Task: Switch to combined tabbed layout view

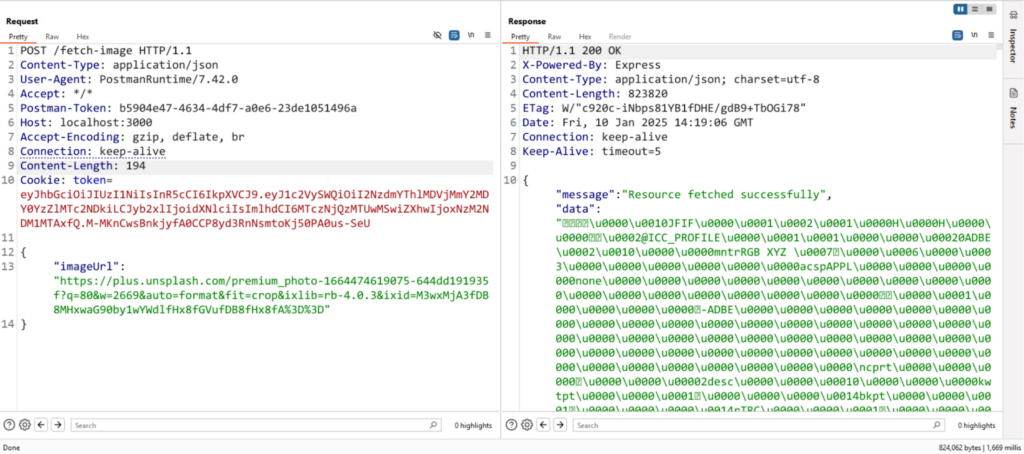Action: (x=988, y=9)
